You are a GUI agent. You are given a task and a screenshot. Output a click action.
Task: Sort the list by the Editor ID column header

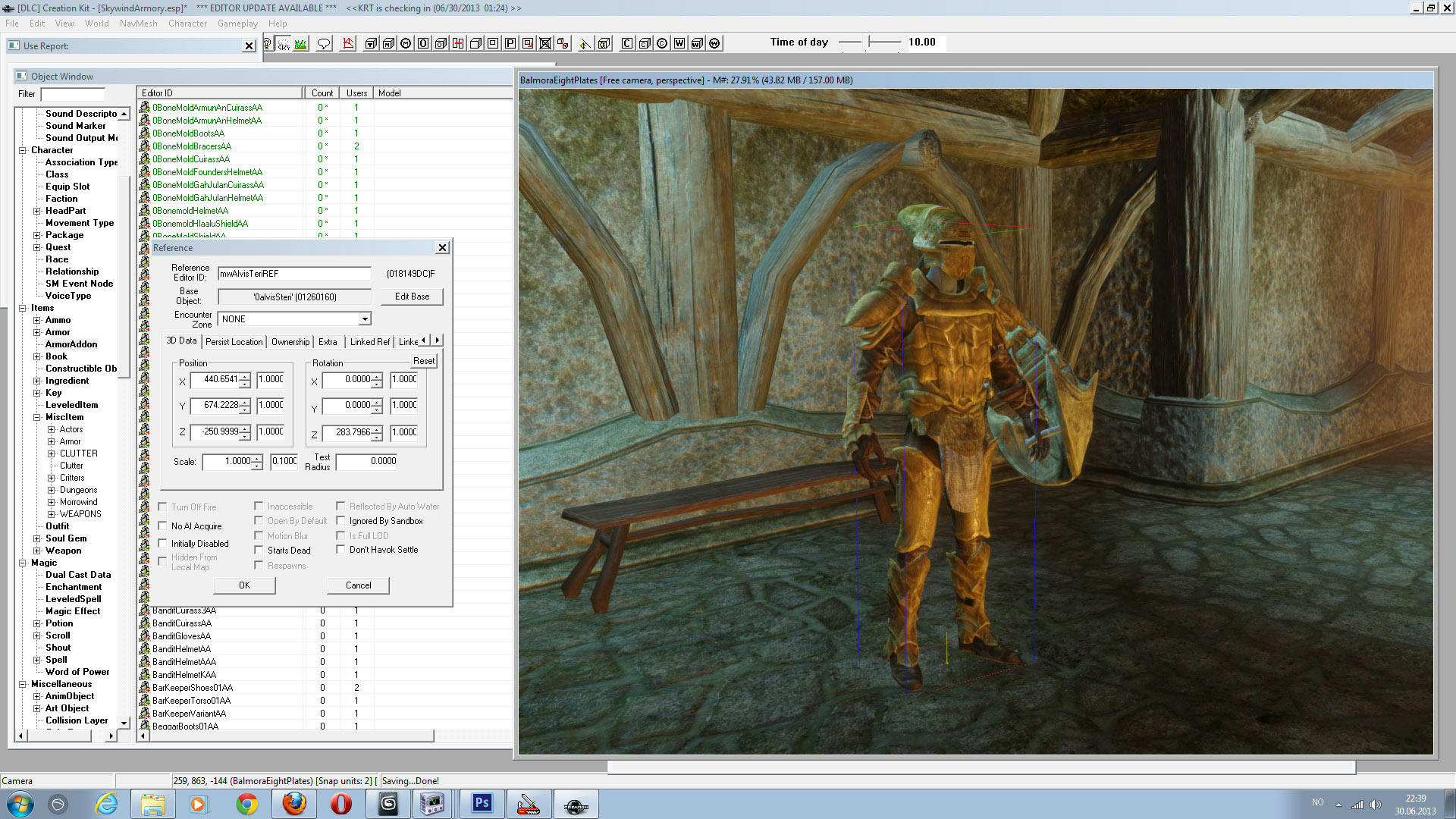pyautogui.click(x=221, y=93)
